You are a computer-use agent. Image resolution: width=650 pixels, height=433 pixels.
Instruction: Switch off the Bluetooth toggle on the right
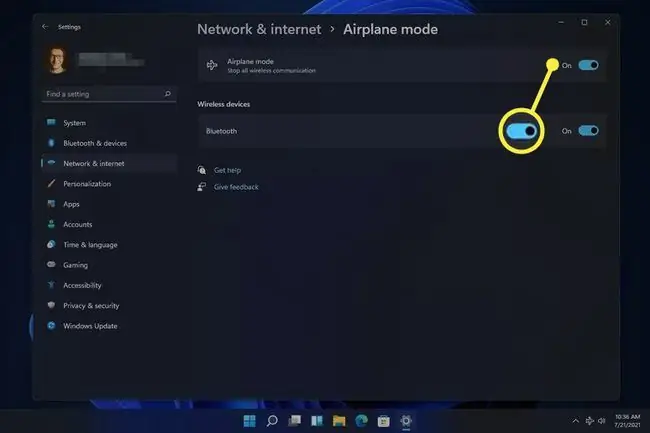click(x=588, y=131)
